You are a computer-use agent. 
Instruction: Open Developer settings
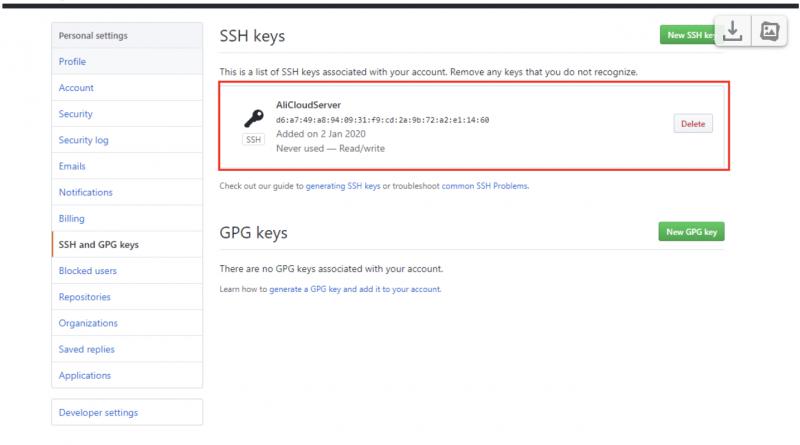(x=98, y=412)
